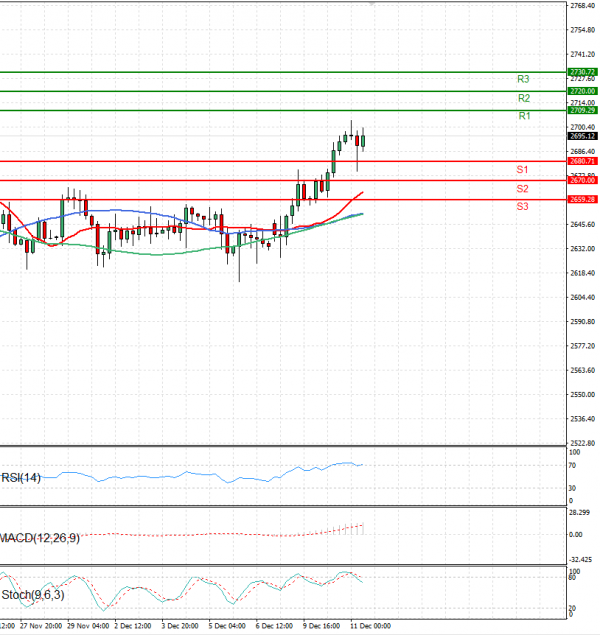This screenshot has height=635, width=600.
Task: Click the 6 Dec 12:00 time label
Action: (x=274, y=626)
